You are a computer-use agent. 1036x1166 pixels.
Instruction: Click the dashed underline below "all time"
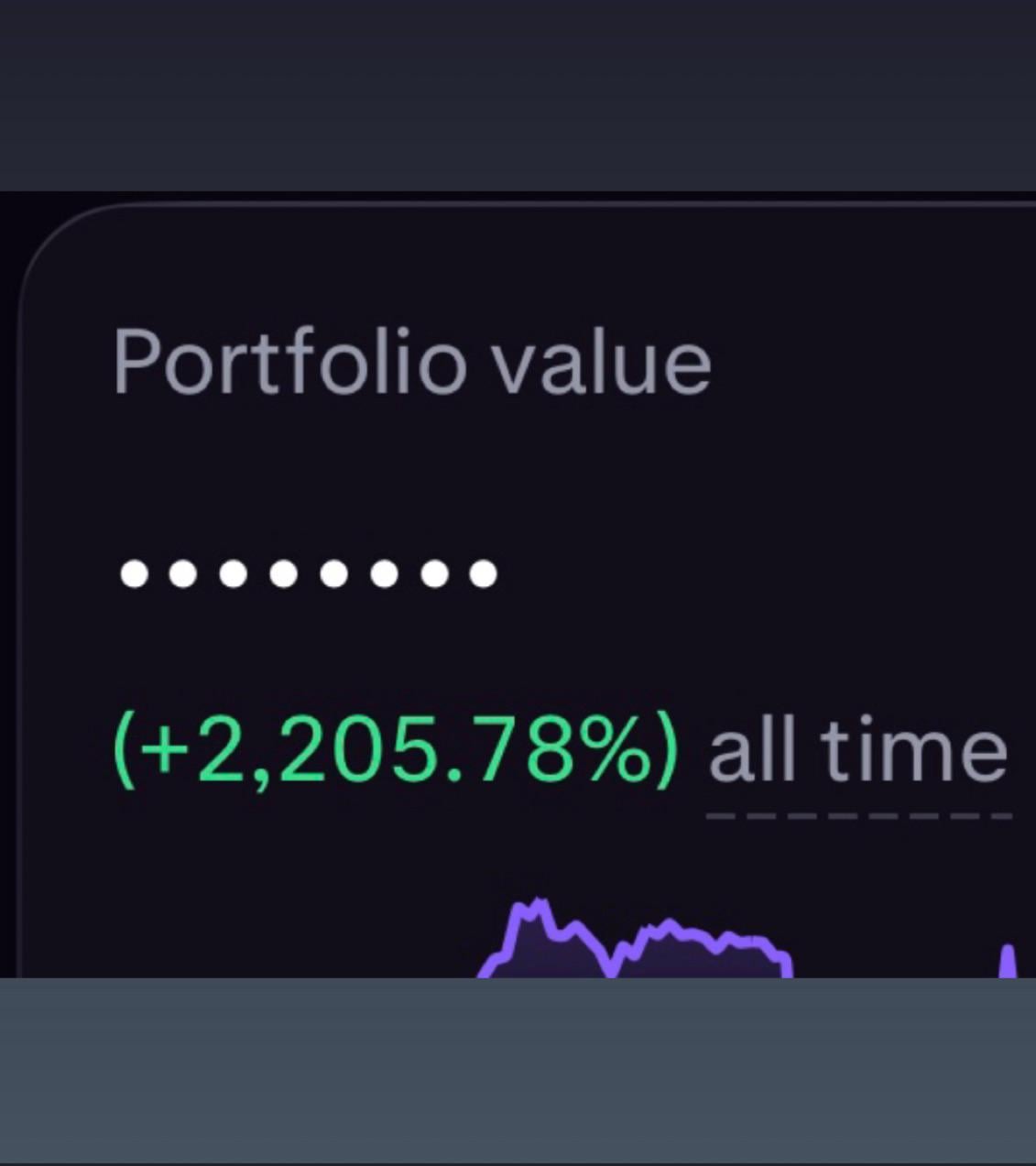[858, 815]
